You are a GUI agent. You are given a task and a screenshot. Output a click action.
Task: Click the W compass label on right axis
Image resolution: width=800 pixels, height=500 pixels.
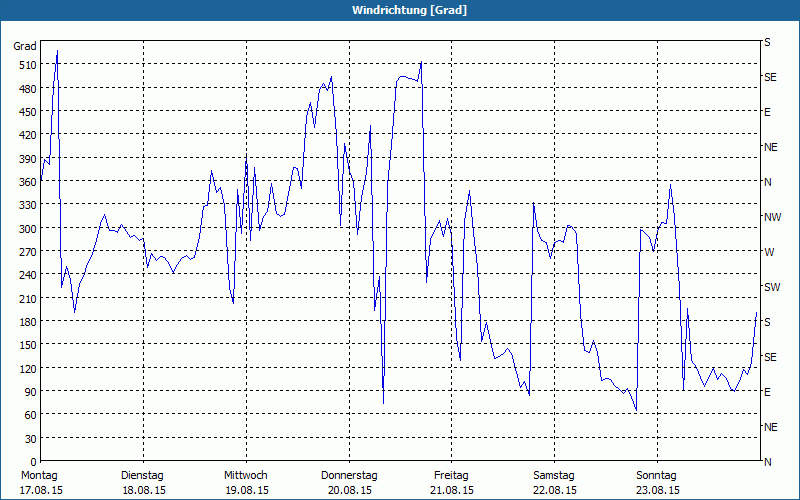(768, 252)
